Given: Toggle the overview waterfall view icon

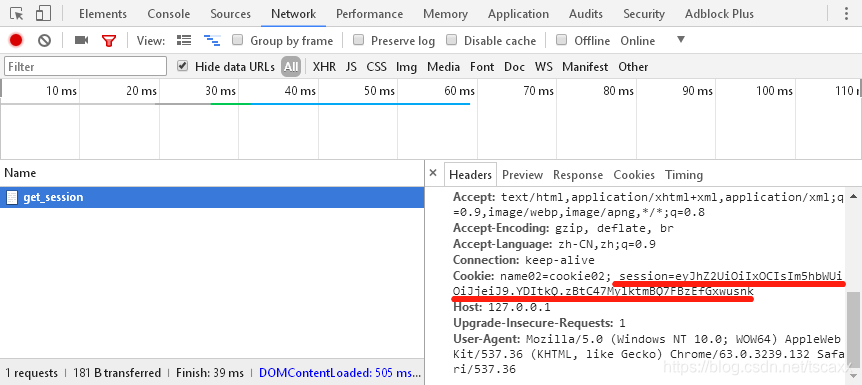Looking at the screenshot, I should 212,40.
